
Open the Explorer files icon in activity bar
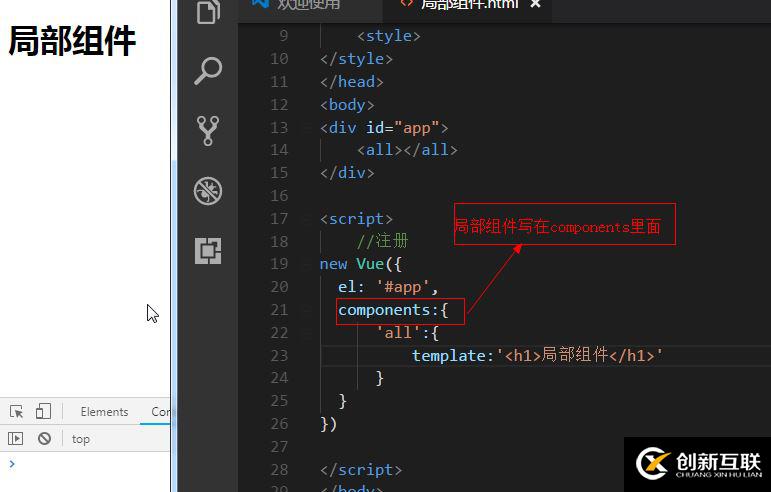208,11
